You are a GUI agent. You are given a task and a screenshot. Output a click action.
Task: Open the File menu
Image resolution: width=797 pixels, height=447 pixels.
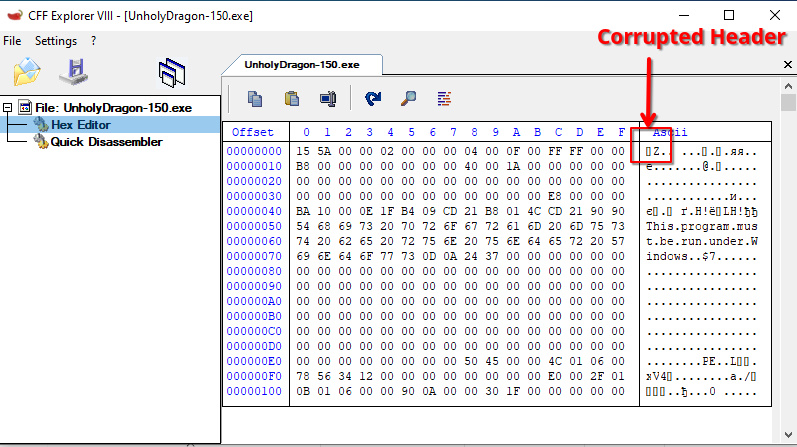(x=12, y=41)
